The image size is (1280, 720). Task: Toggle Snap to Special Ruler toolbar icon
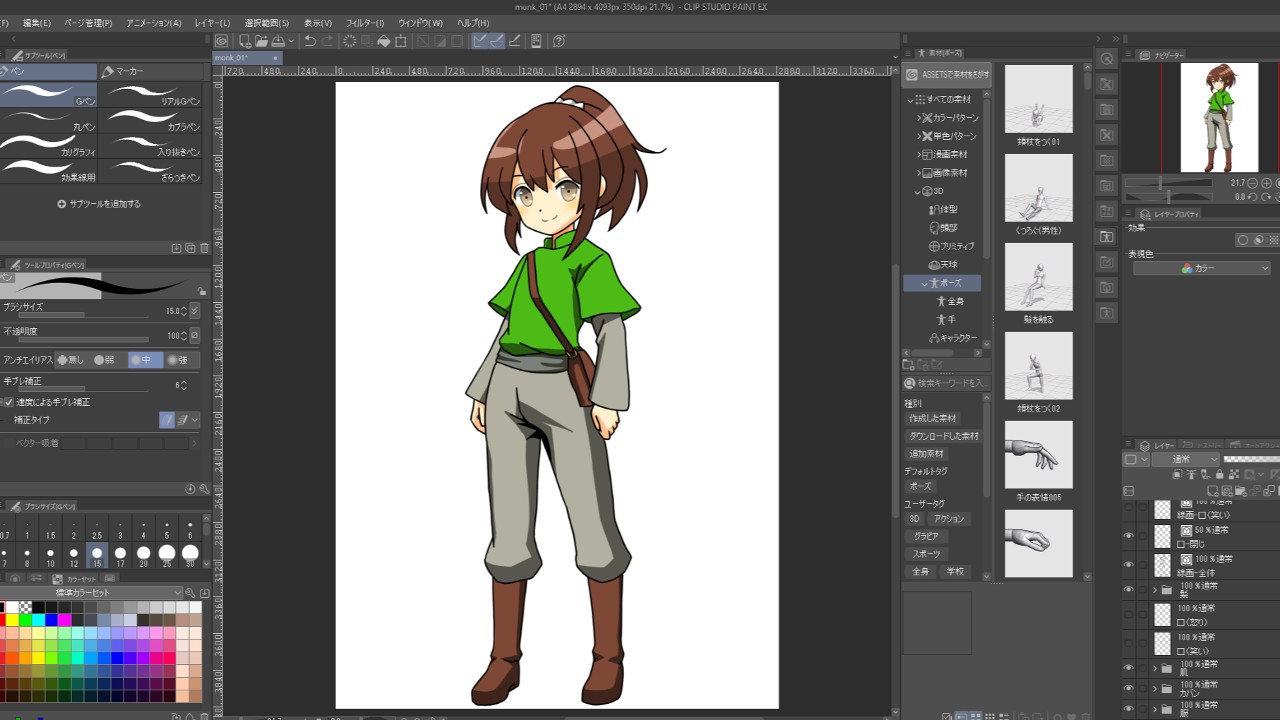point(497,41)
